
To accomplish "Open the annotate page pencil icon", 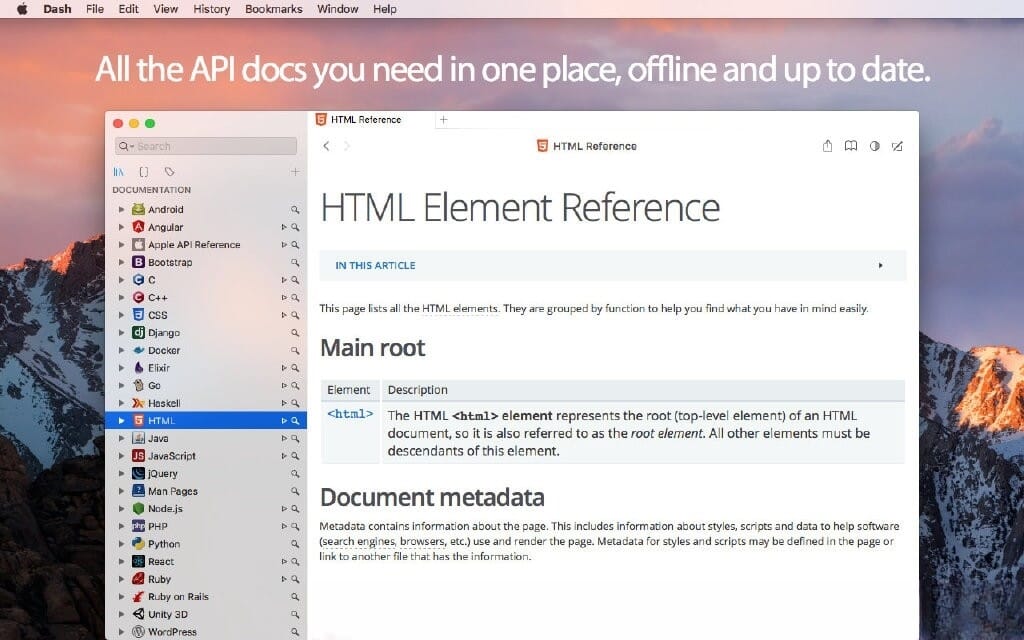I will (897, 146).
